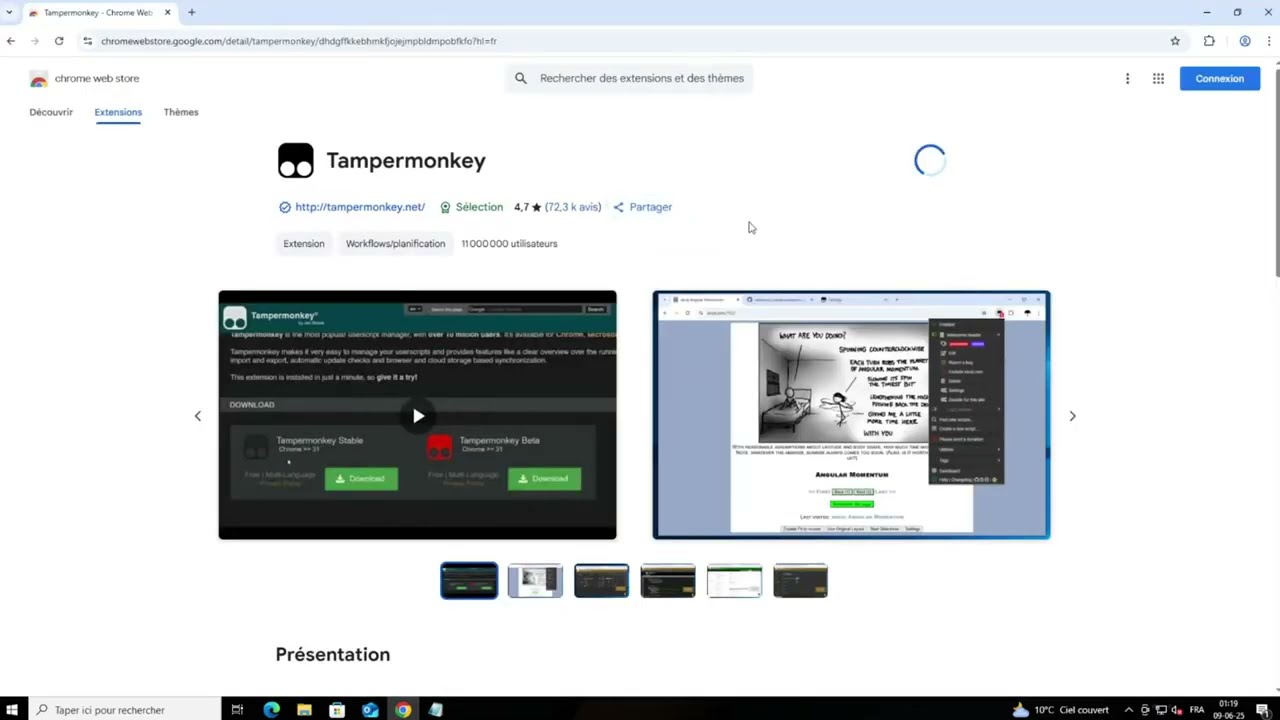Image resolution: width=1280 pixels, height=720 pixels.
Task: Open the web store options menu
Action: pos(1127,78)
